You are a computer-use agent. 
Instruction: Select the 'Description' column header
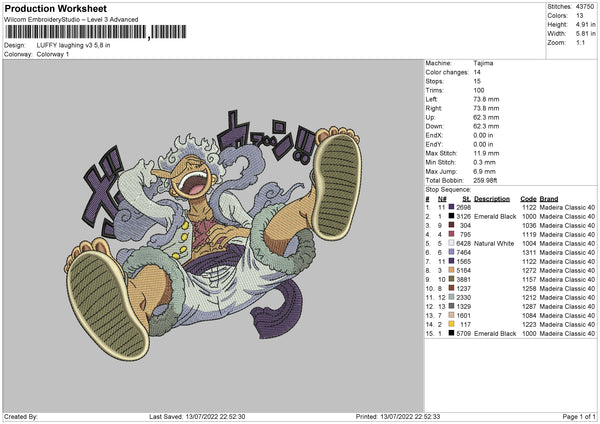492,199
